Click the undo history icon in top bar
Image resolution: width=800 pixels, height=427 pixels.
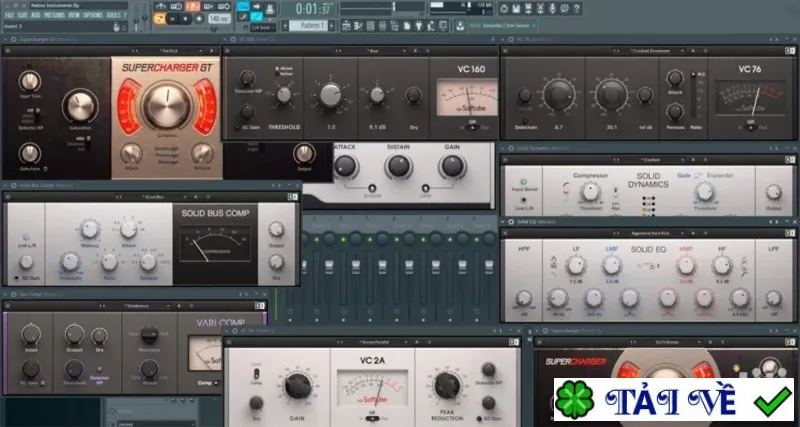(x=504, y=9)
